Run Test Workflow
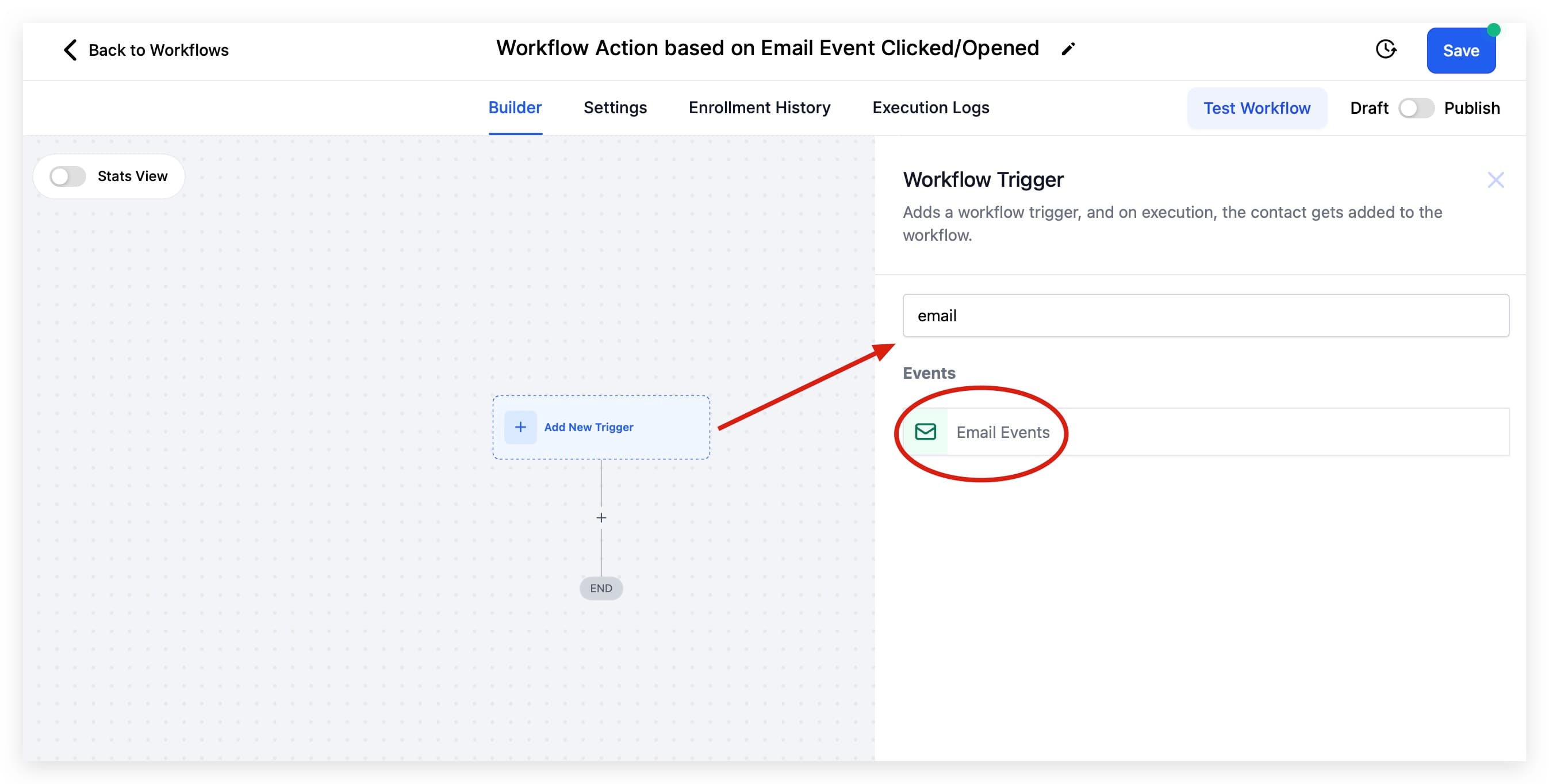The height and width of the screenshot is (784, 1549). [1257, 108]
